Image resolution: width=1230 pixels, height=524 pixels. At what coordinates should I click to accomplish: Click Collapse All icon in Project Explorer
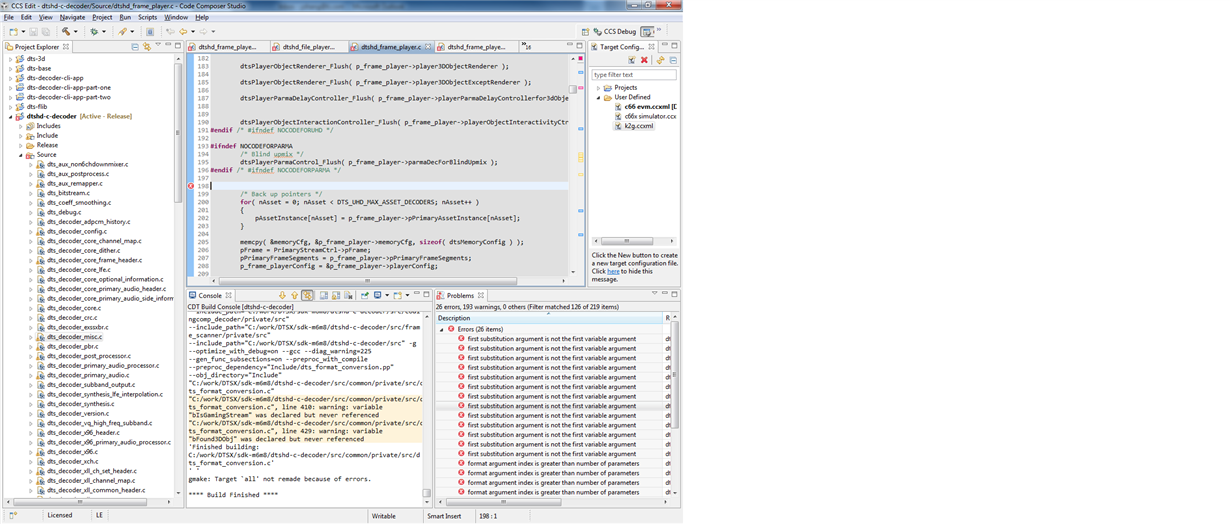135,46
